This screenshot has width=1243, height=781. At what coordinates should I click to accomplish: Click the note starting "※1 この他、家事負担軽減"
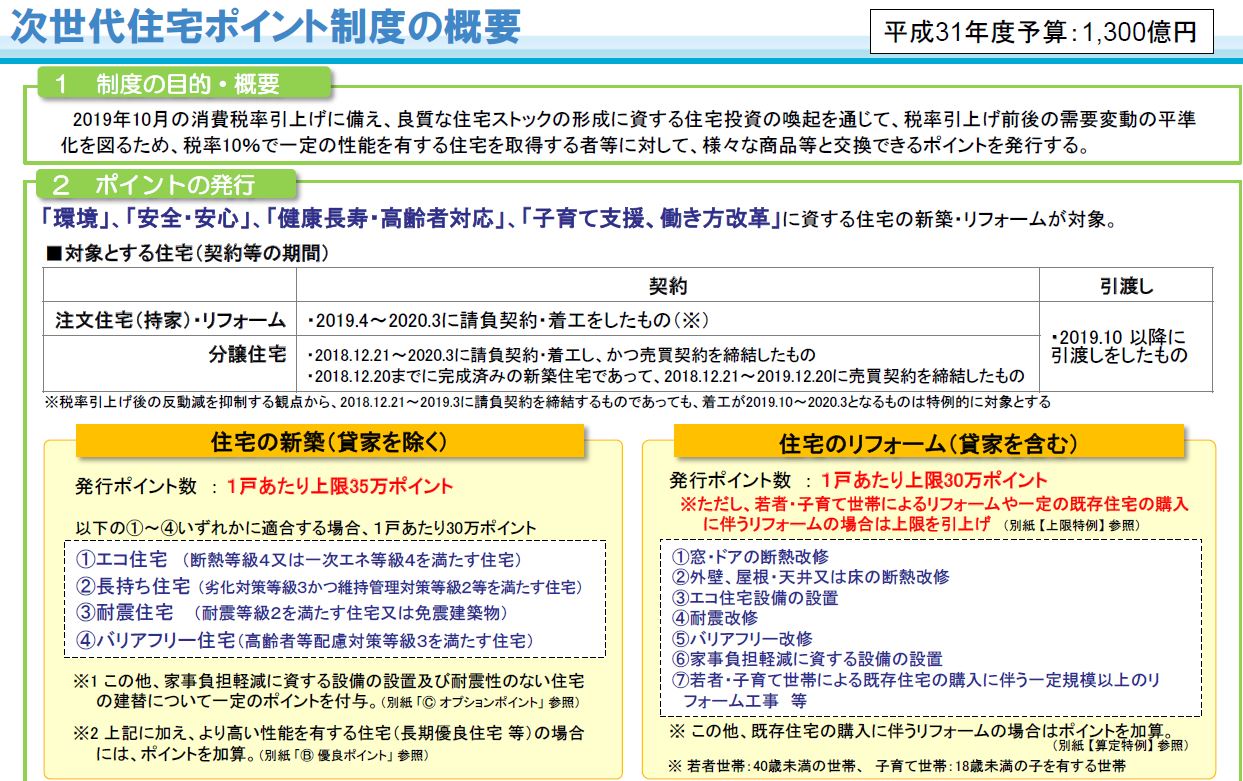point(329,691)
